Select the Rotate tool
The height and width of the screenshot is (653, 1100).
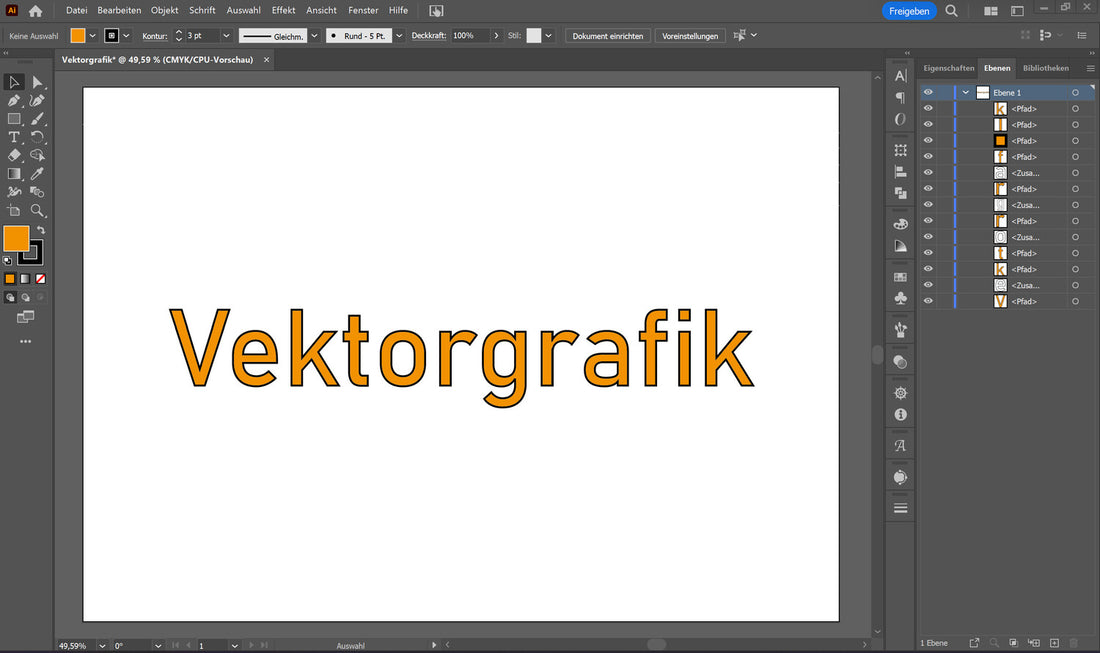pos(38,137)
